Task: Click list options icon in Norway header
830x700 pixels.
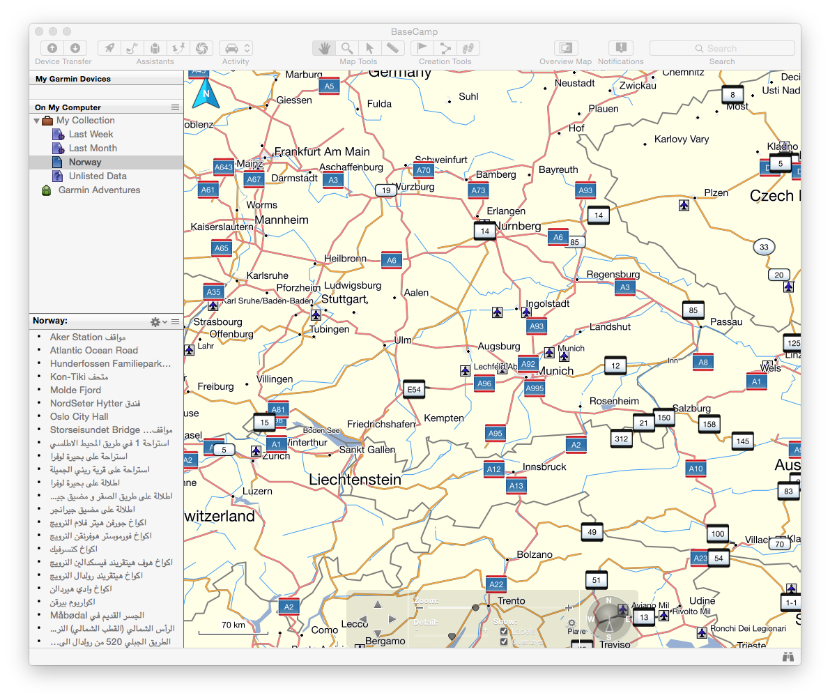Action: pos(175,321)
